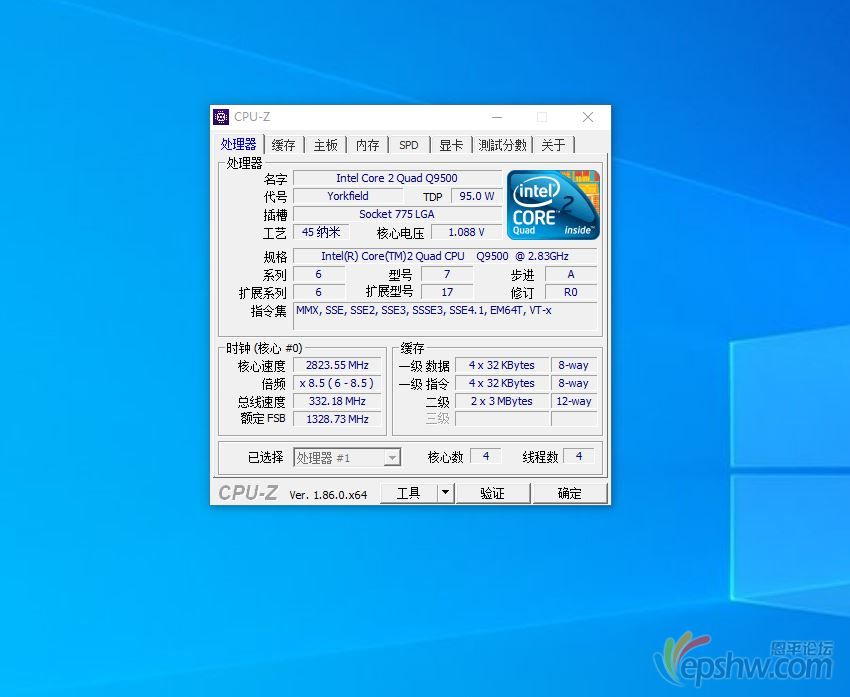Click the 2 x 3 MBytes level 2 cache value
850x697 pixels.
[x=501, y=401]
